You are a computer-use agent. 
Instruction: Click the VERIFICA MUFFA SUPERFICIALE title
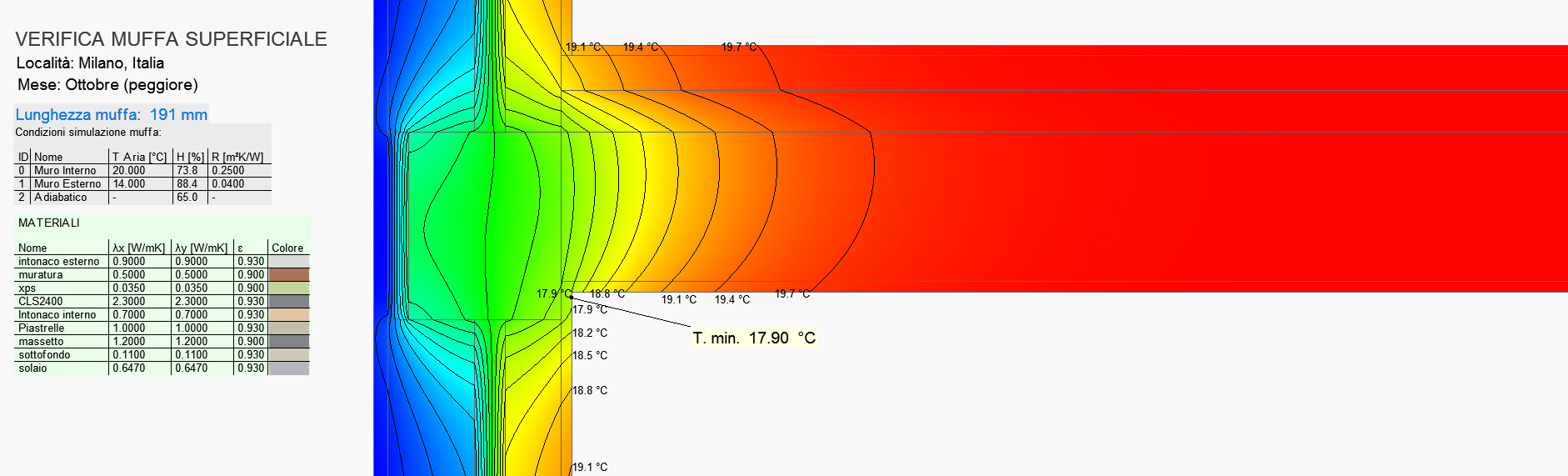point(171,39)
